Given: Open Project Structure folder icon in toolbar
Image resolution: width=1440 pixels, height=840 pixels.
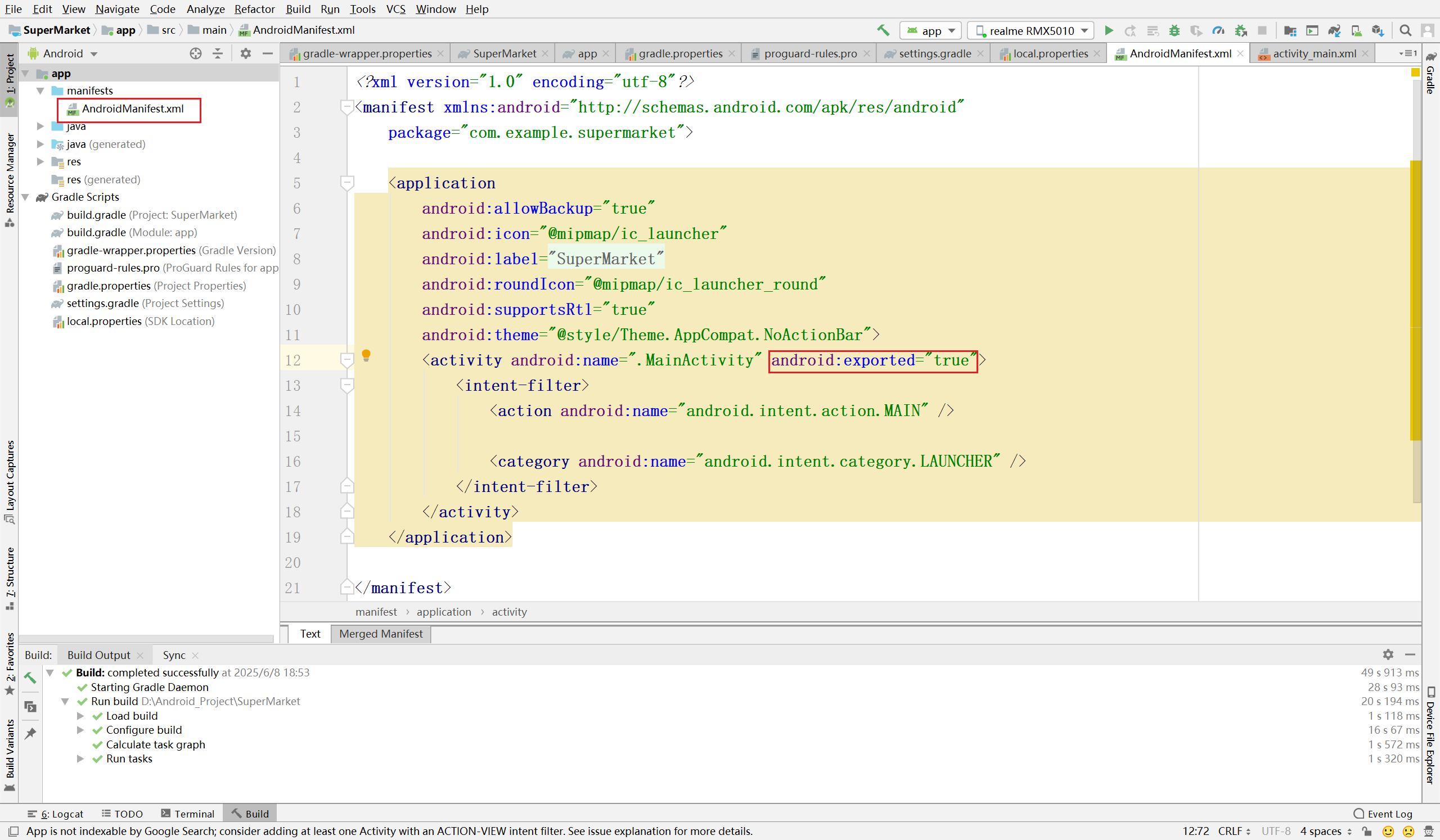Looking at the screenshot, I should (1290, 30).
